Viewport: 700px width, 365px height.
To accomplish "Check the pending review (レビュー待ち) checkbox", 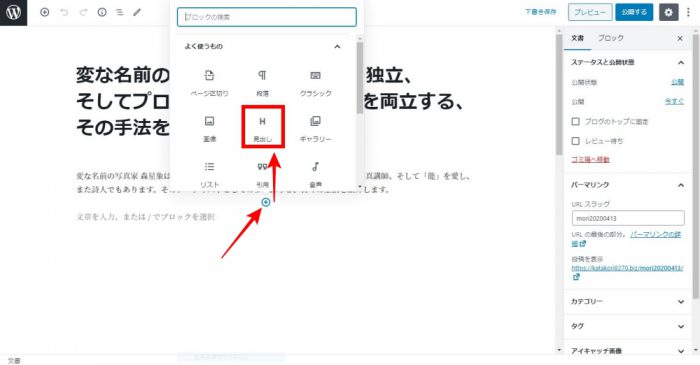I will pos(576,141).
